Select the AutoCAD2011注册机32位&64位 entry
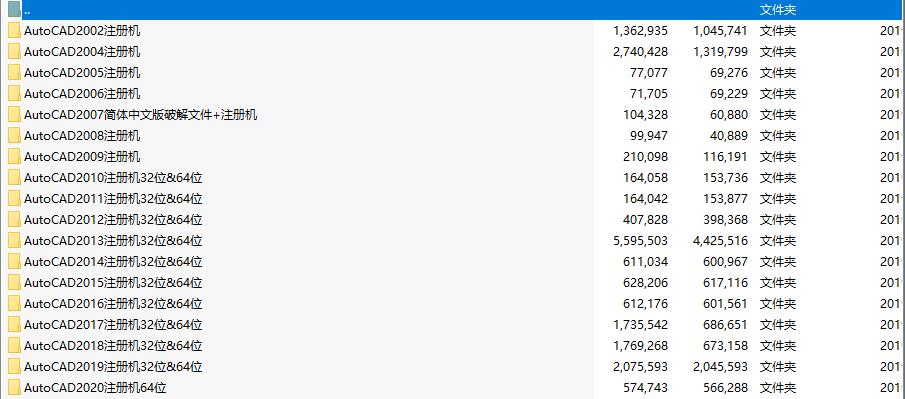The image size is (905, 399). (x=113, y=199)
